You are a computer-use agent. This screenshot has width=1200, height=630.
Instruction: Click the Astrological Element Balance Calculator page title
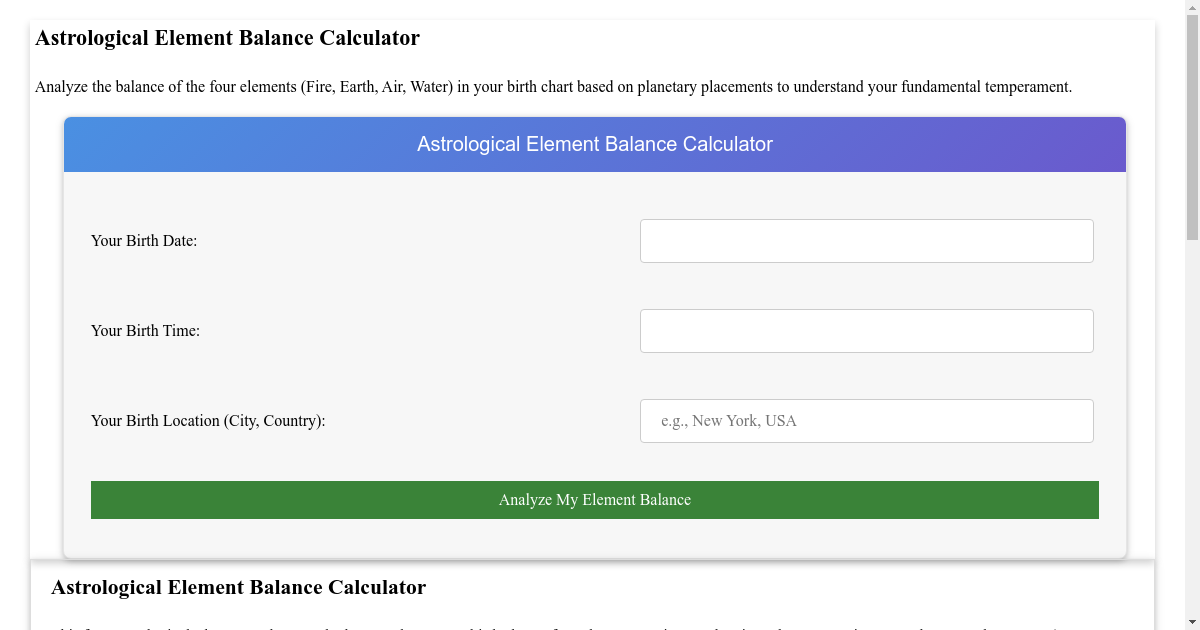coord(227,37)
